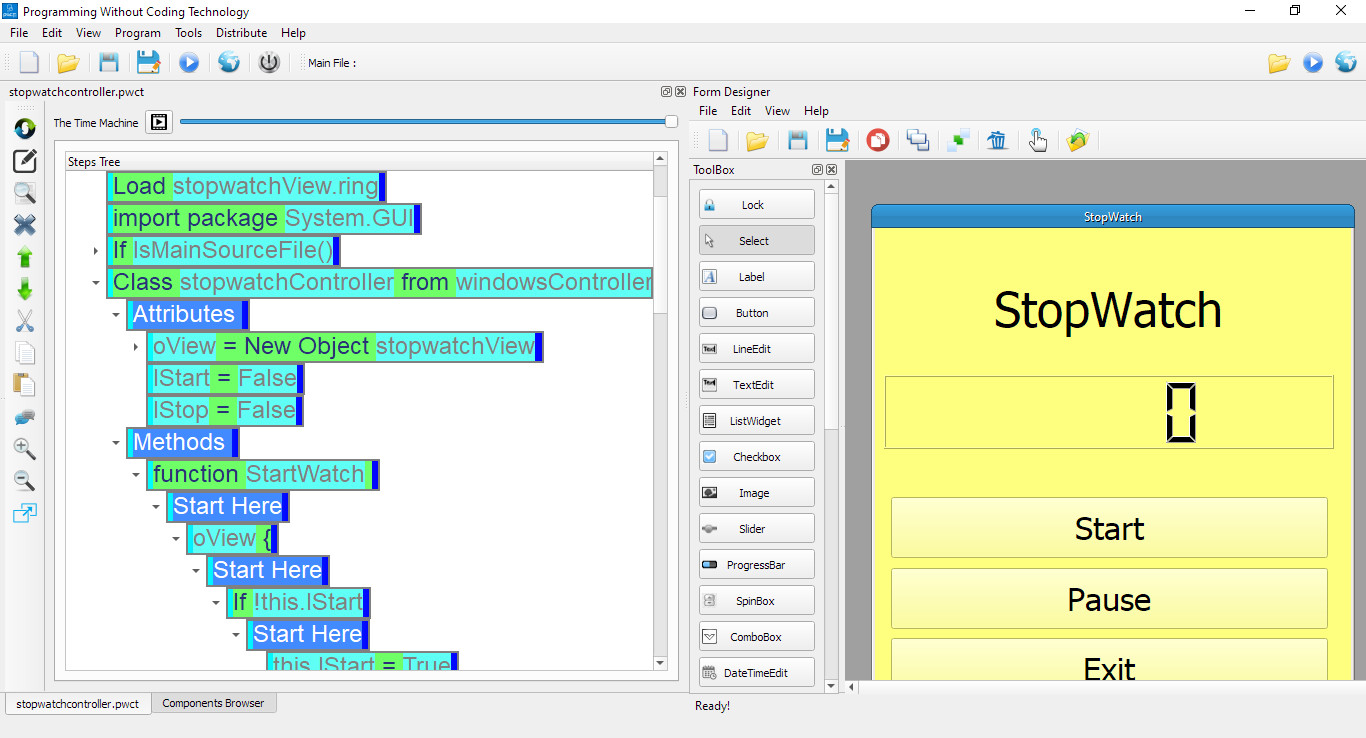Switch to the Components Browser tab
This screenshot has width=1366, height=738.
pos(213,703)
